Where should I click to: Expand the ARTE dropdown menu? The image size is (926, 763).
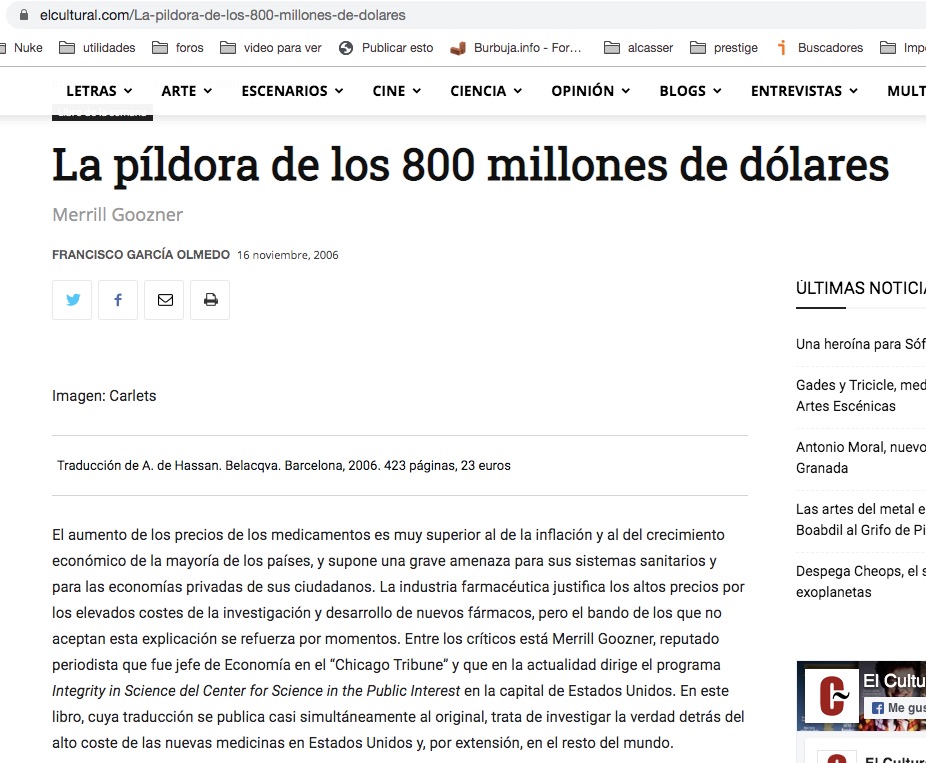tap(186, 91)
